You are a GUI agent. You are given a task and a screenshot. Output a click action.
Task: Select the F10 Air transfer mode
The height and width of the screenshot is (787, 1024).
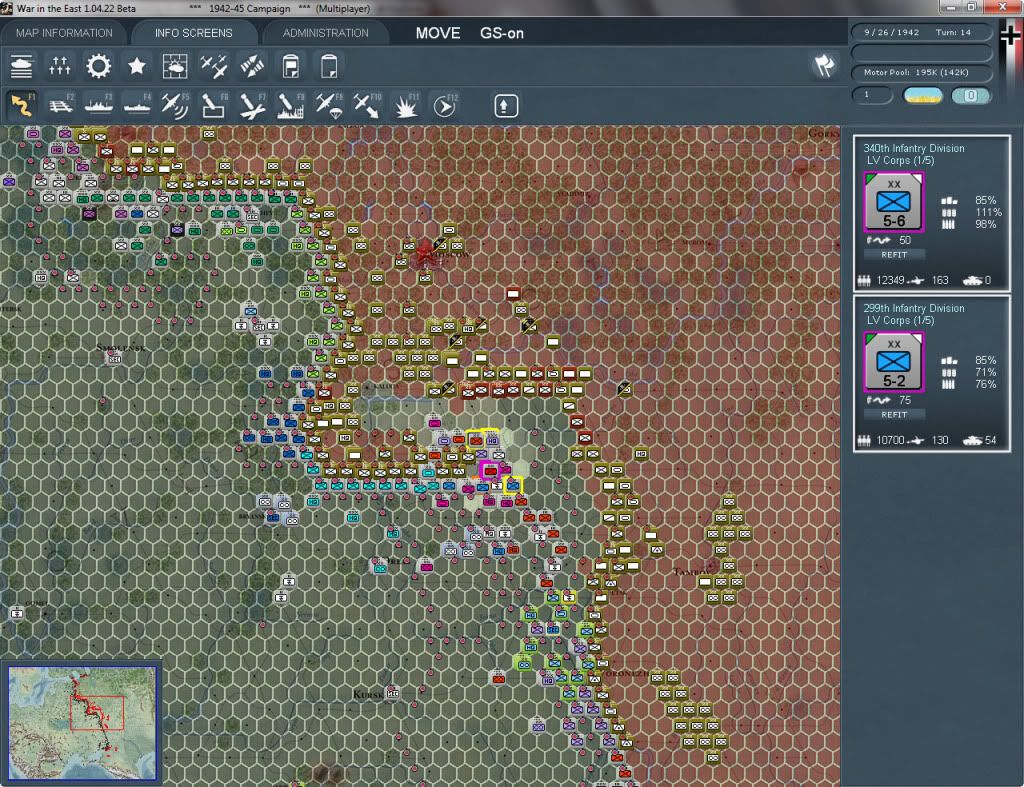(367, 105)
